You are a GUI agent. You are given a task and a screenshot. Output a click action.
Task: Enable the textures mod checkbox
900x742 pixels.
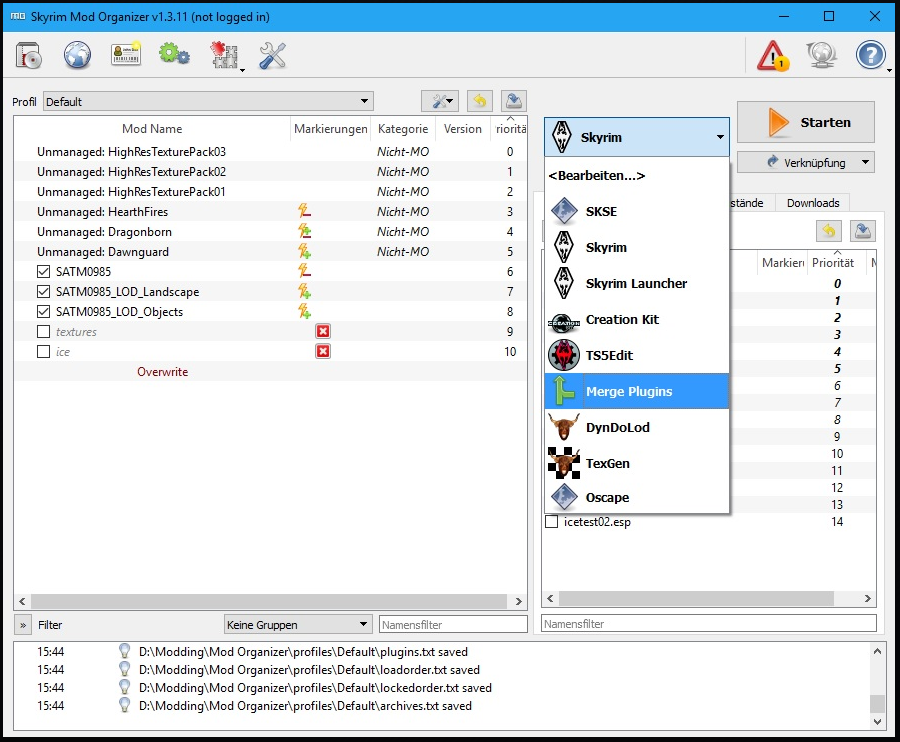(43, 332)
